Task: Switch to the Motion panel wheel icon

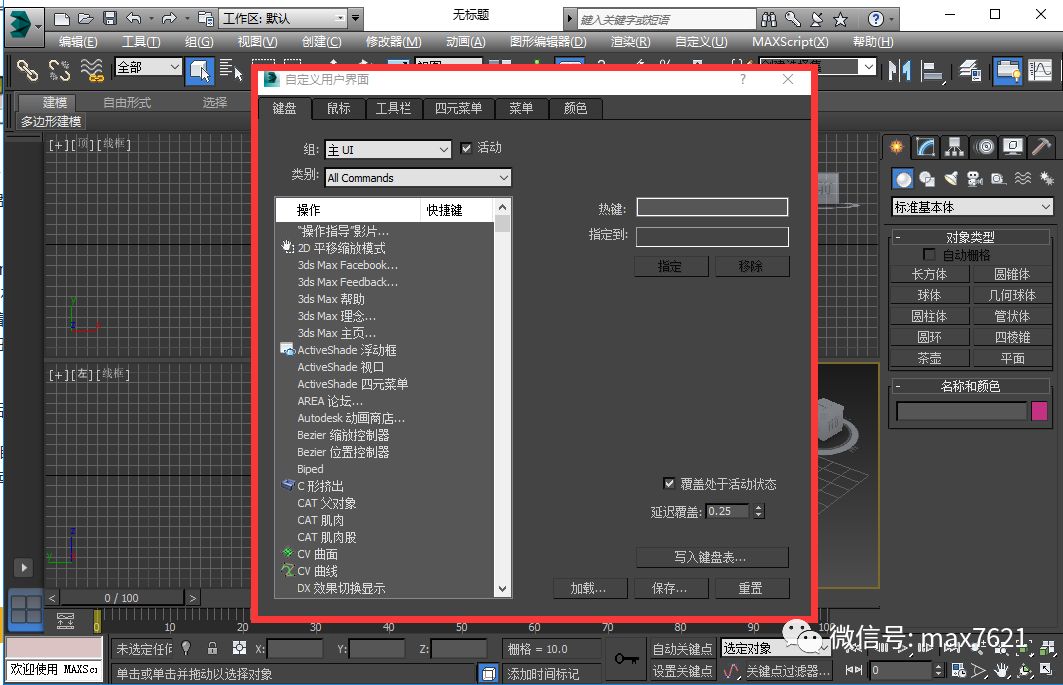Action: pos(985,146)
